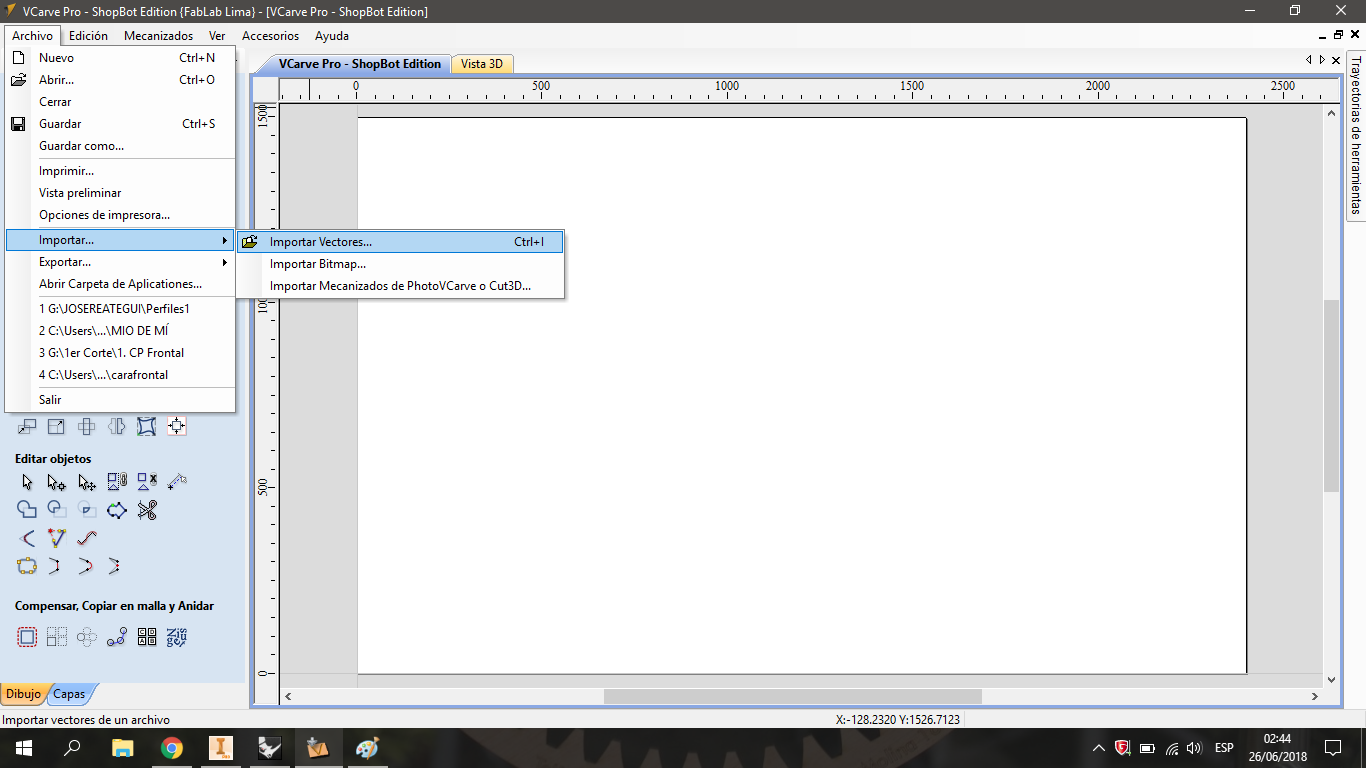Select the interactive transform cursor tool
Screen dimensions: 1366x768
coord(87,482)
